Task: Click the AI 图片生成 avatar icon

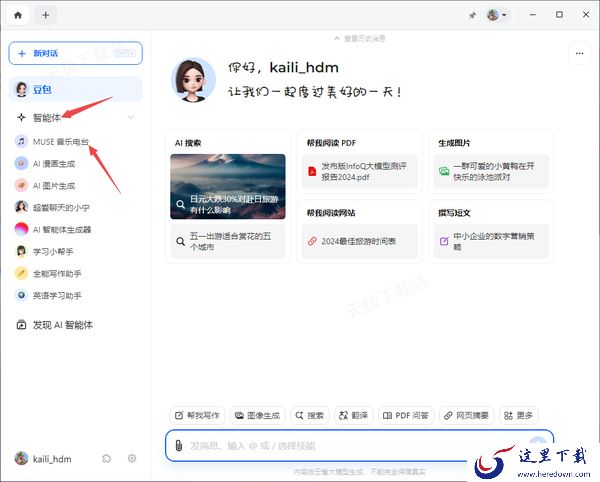Action: point(21,186)
